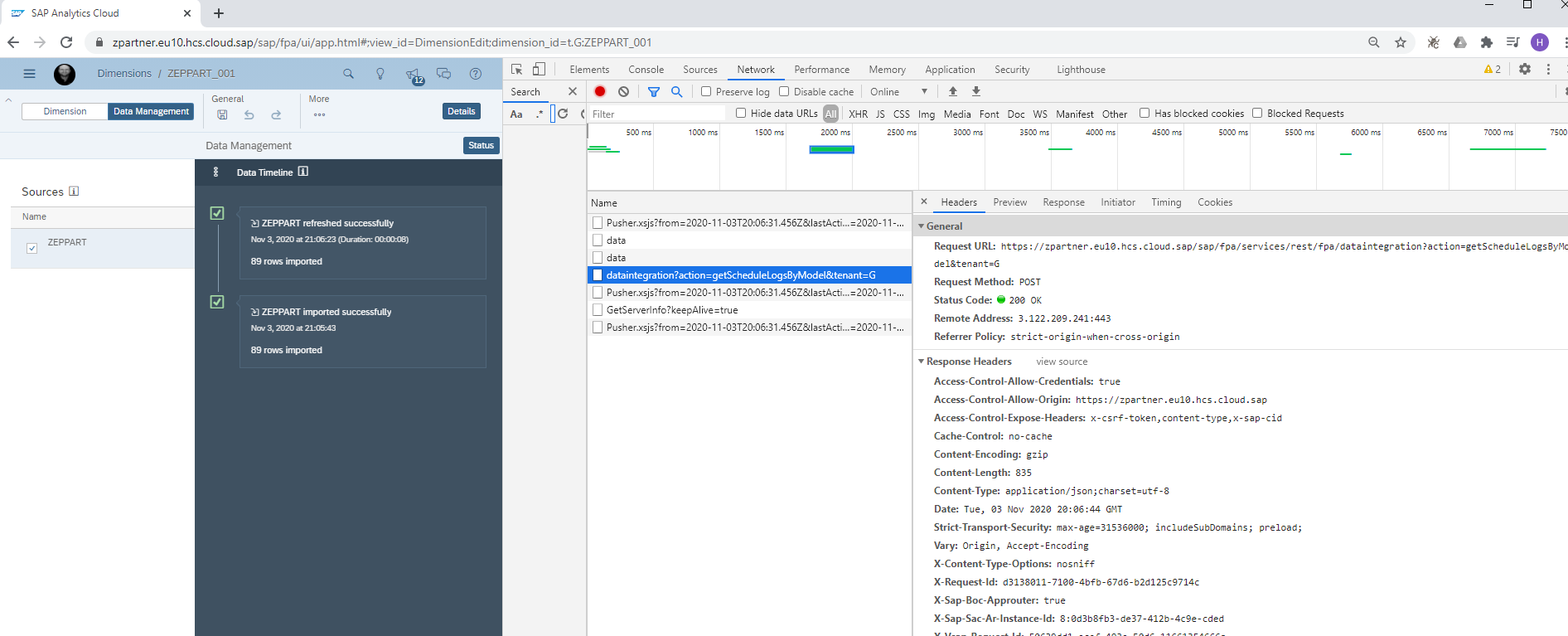Click the blue bar in network timeline overview
1568x636 pixels.
point(831,149)
